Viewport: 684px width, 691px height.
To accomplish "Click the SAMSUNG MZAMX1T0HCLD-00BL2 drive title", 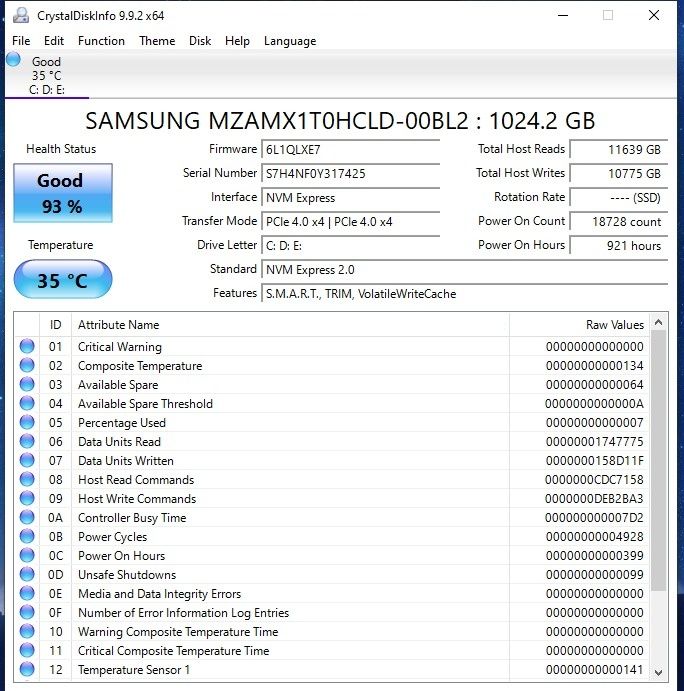I will (x=340, y=121).
